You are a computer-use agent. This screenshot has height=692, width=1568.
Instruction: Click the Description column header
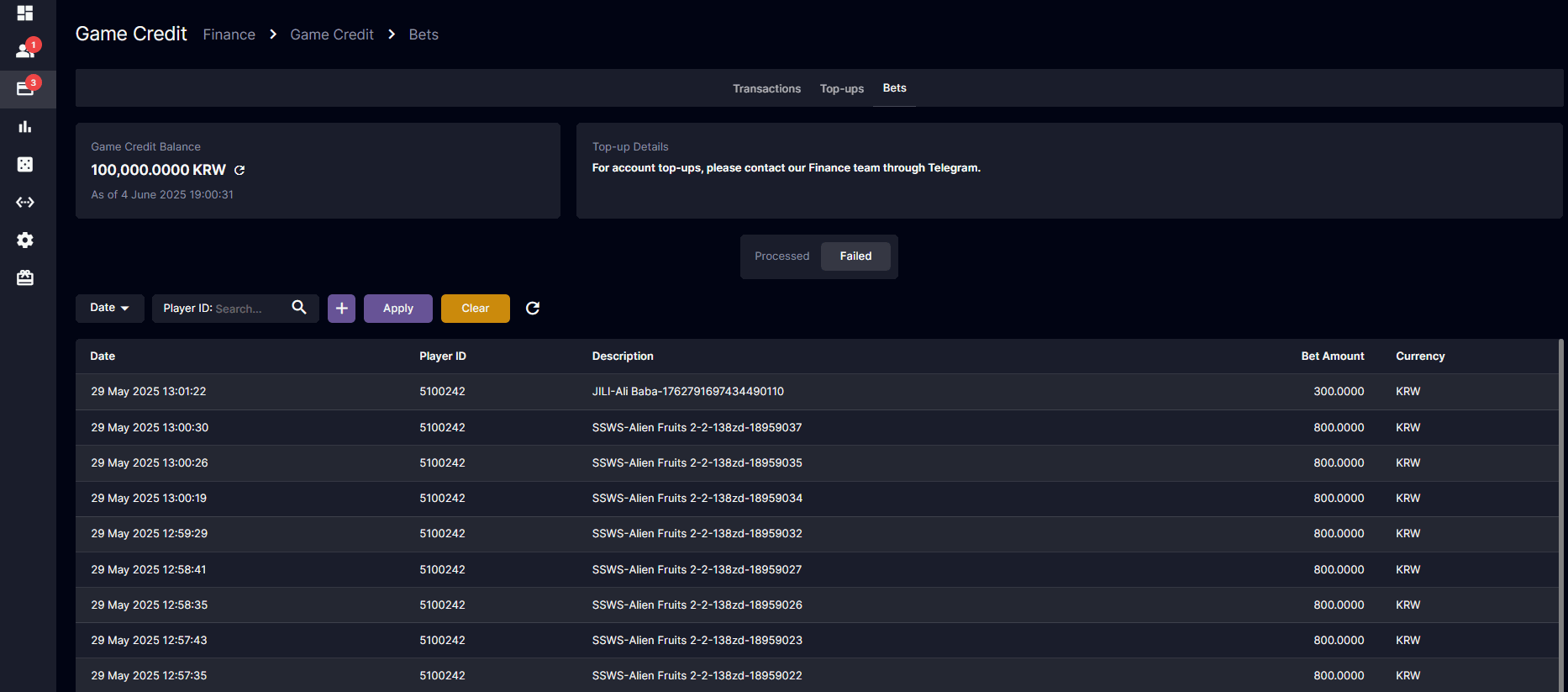click(623, 357)
